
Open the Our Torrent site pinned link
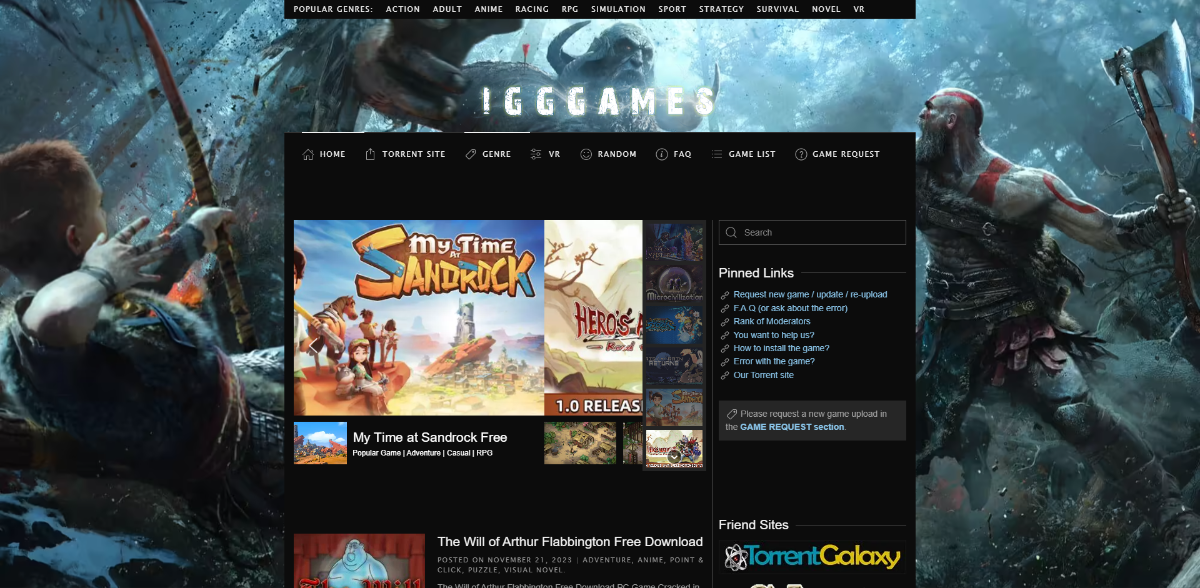(x=764, y=376)
